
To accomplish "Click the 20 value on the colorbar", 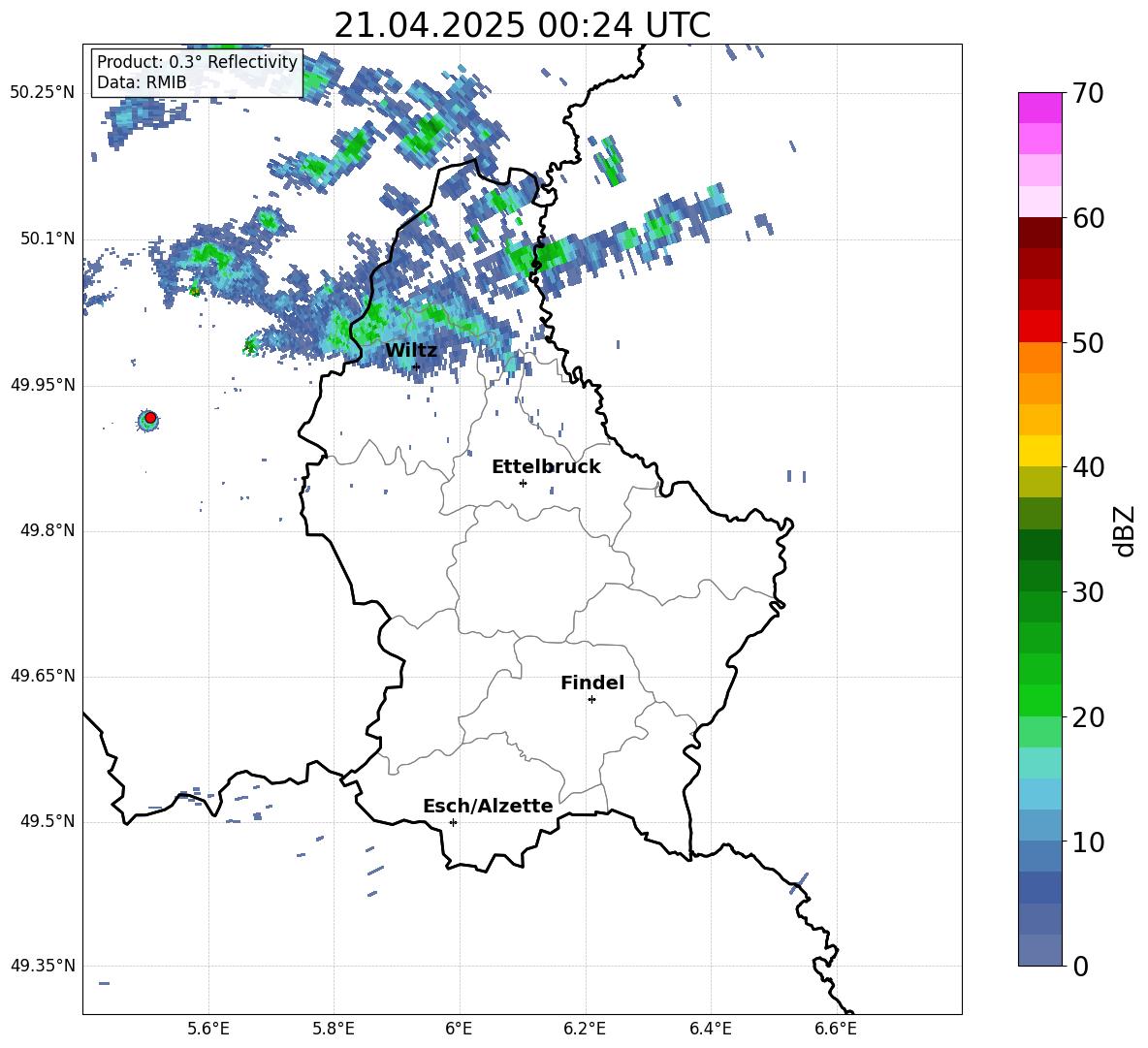I will pos(1088,717).
